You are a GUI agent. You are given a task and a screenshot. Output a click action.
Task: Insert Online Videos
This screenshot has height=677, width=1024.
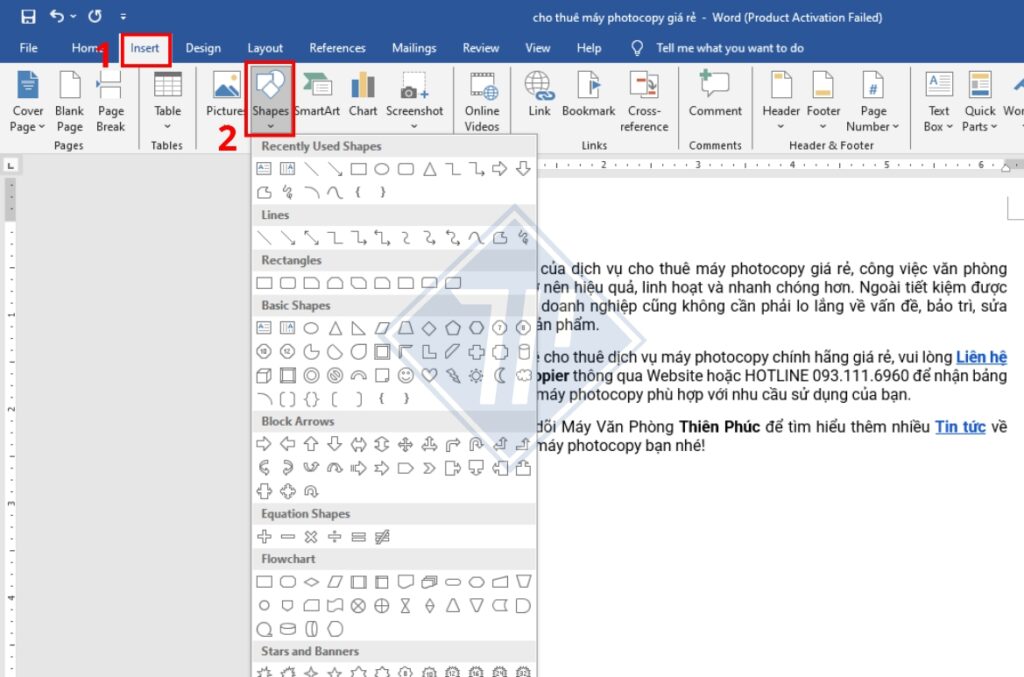click(482, 97)
